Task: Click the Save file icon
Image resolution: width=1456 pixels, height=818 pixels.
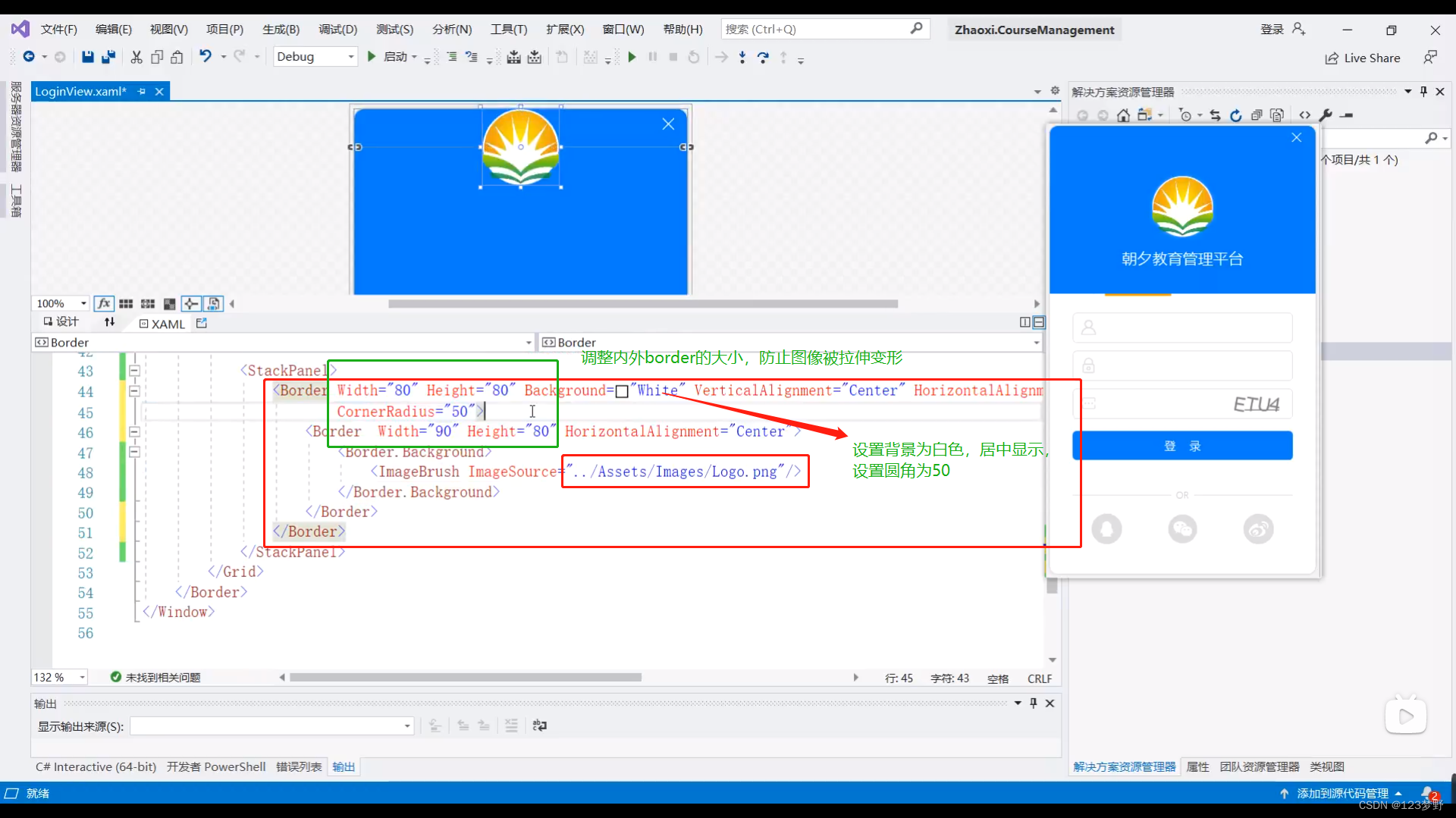Action: click(x=88, y=57)
